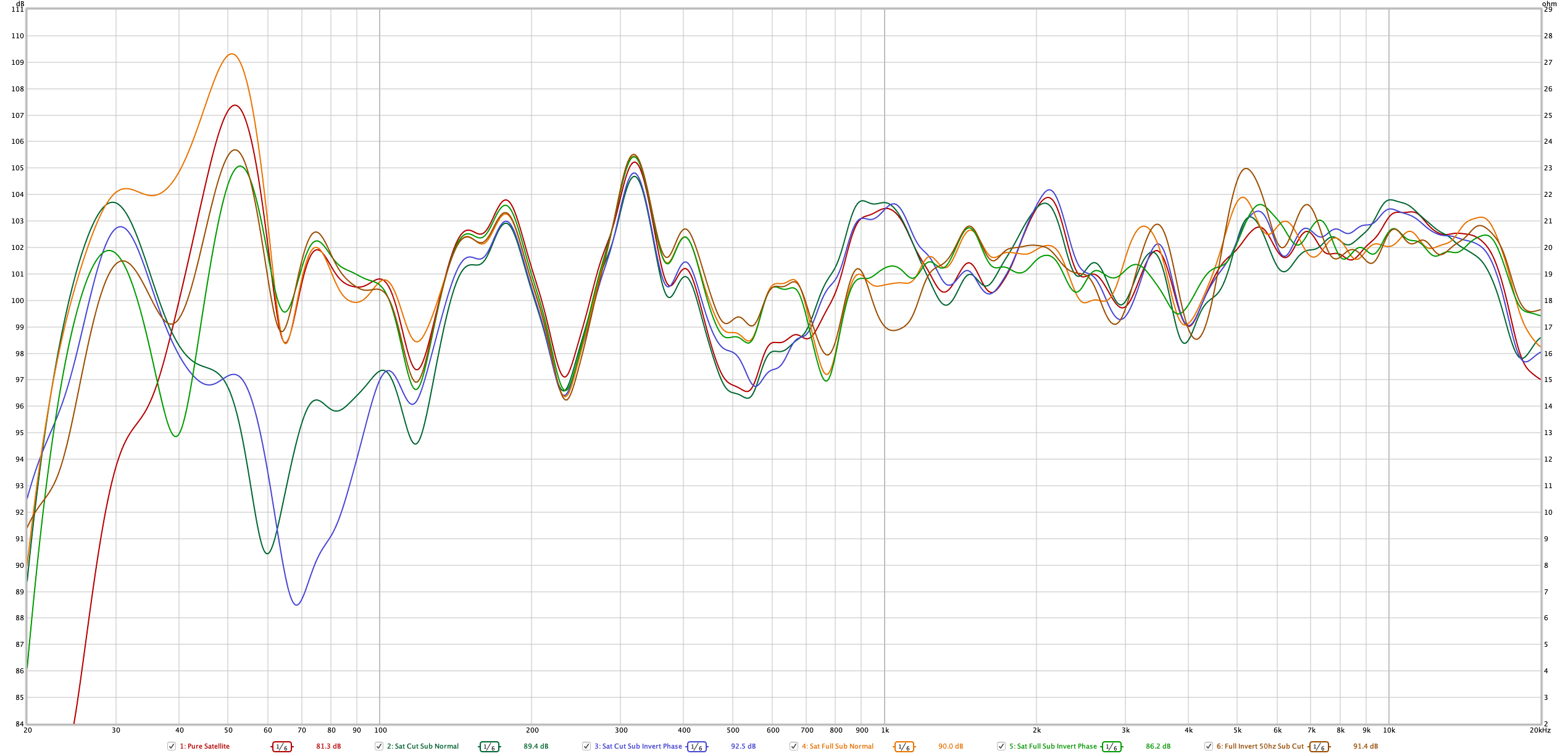Click the 92.5 dB trace value
This screenshot has width=1568, height=756.
(743, 746)
